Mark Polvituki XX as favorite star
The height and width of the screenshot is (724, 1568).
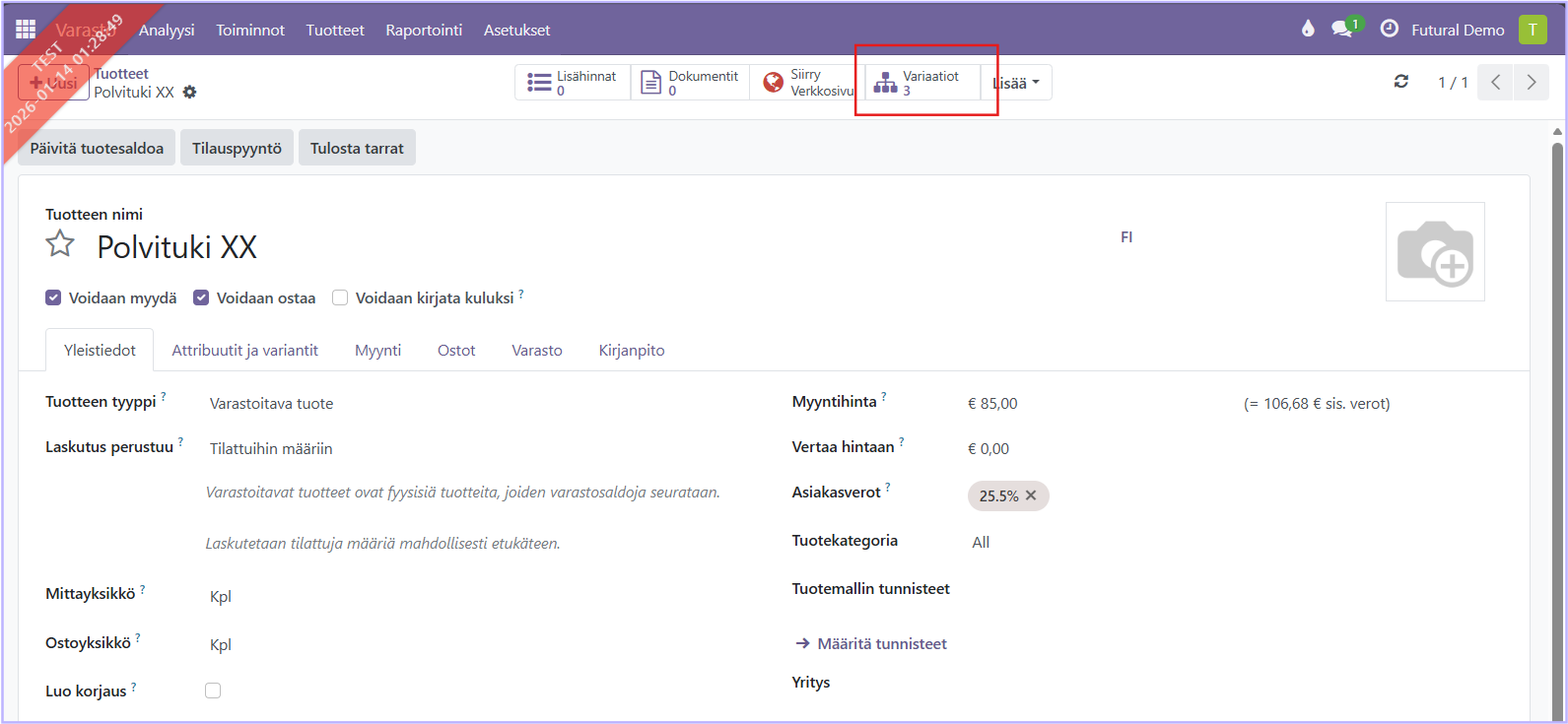60,244
